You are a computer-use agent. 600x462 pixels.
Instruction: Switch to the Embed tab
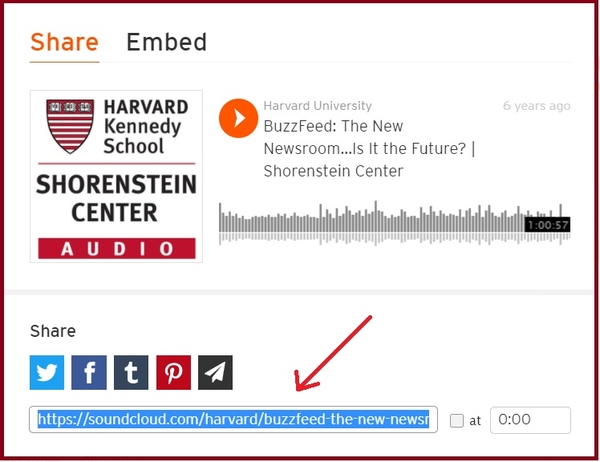tap(166, 42)
